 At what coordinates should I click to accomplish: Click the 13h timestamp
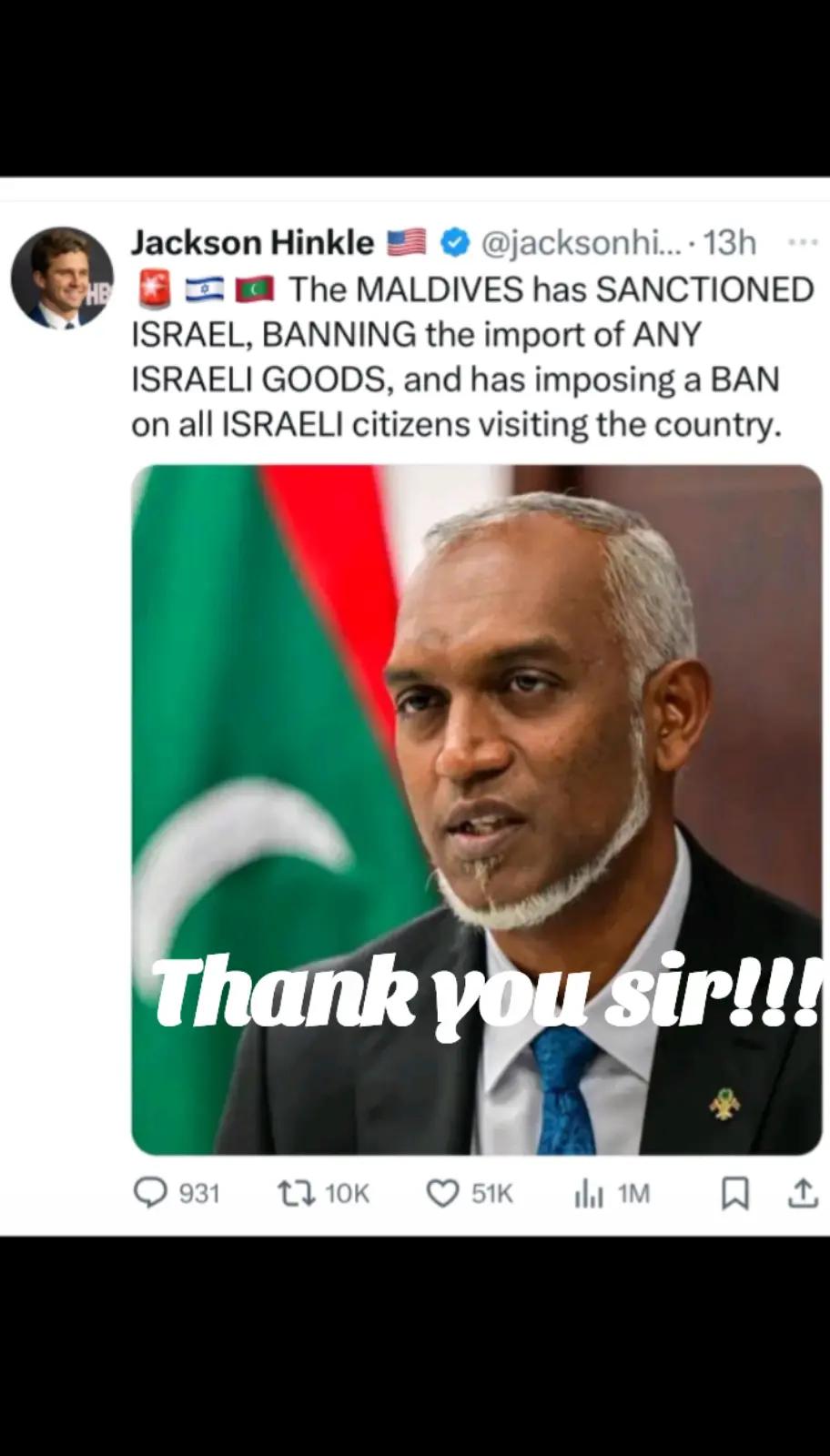pos(730,243)
